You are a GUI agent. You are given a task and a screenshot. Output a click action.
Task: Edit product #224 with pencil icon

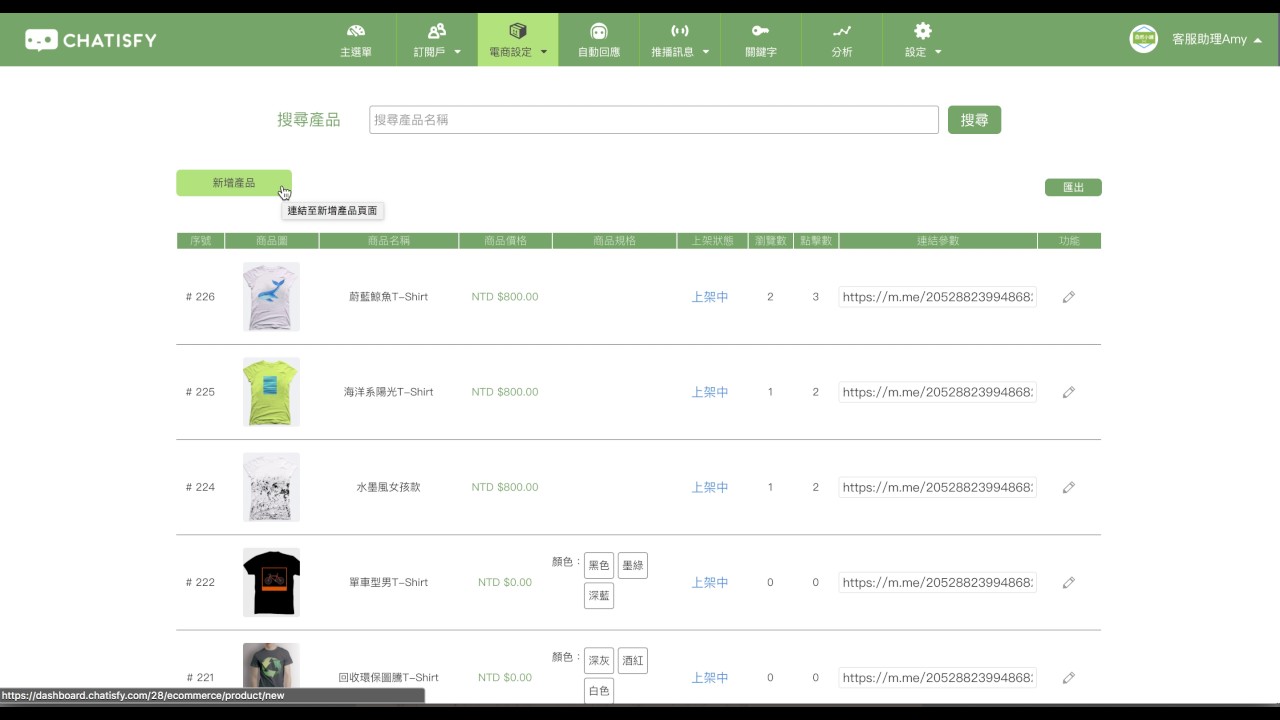coord(1068,487)
